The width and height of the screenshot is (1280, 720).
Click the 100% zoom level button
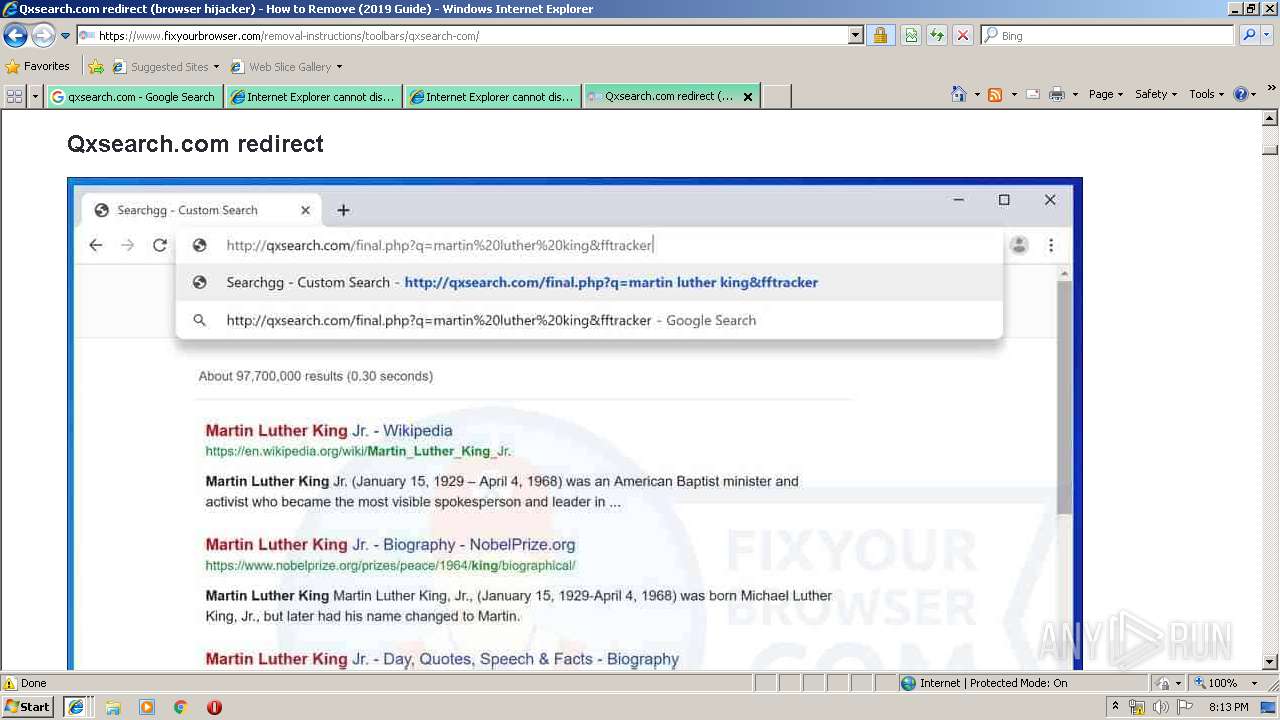point(1216,683)
